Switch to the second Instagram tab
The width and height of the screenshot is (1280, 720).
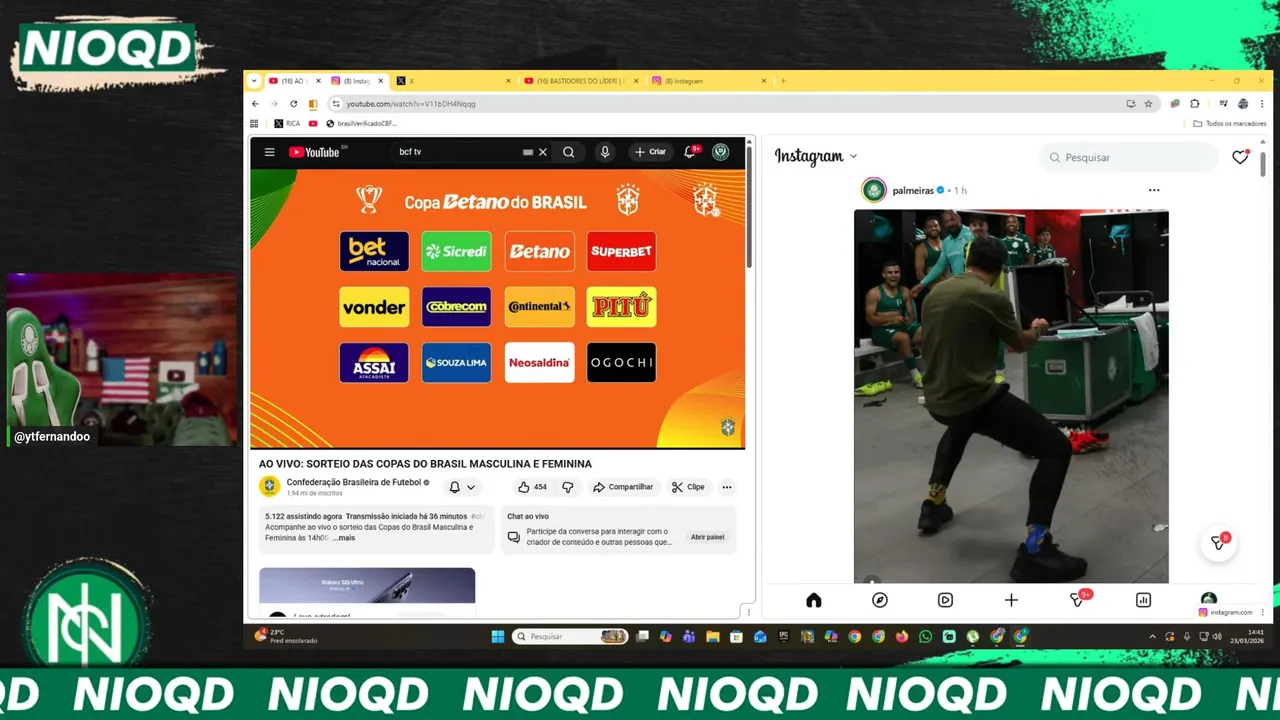pos(356,81)
